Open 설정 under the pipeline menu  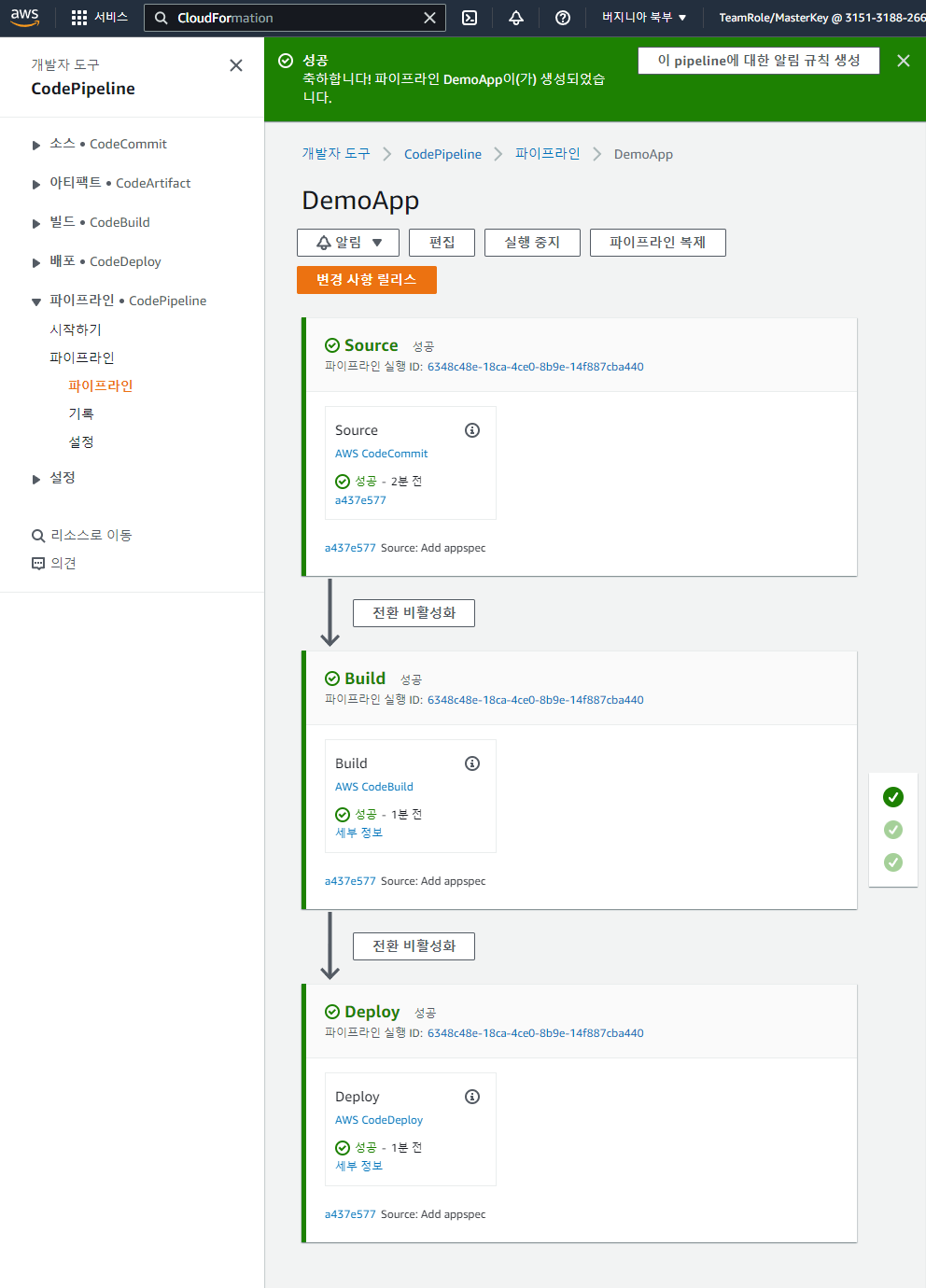pos(81,441)
